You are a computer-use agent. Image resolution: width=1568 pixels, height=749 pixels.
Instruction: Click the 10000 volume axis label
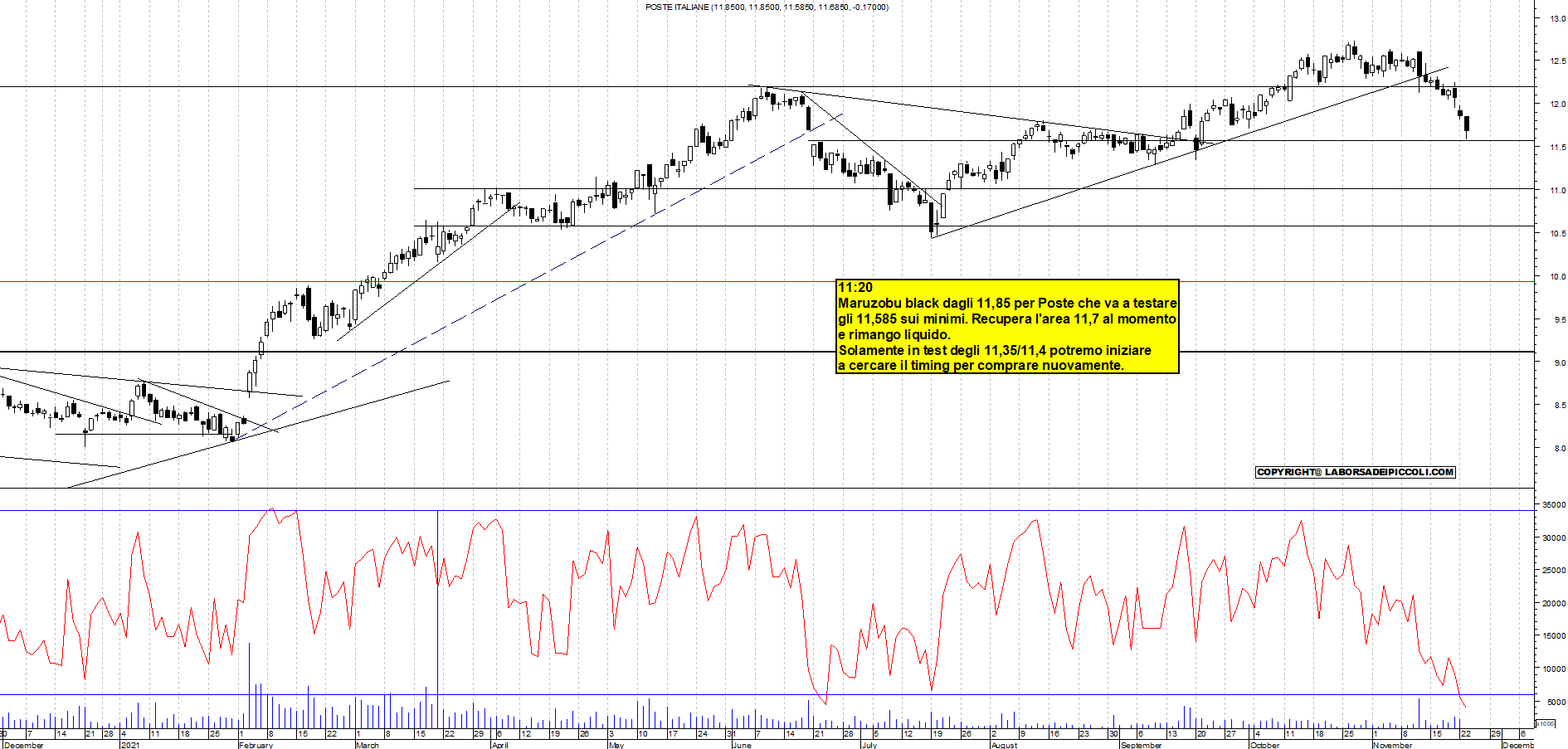[x=1554, y=669]
